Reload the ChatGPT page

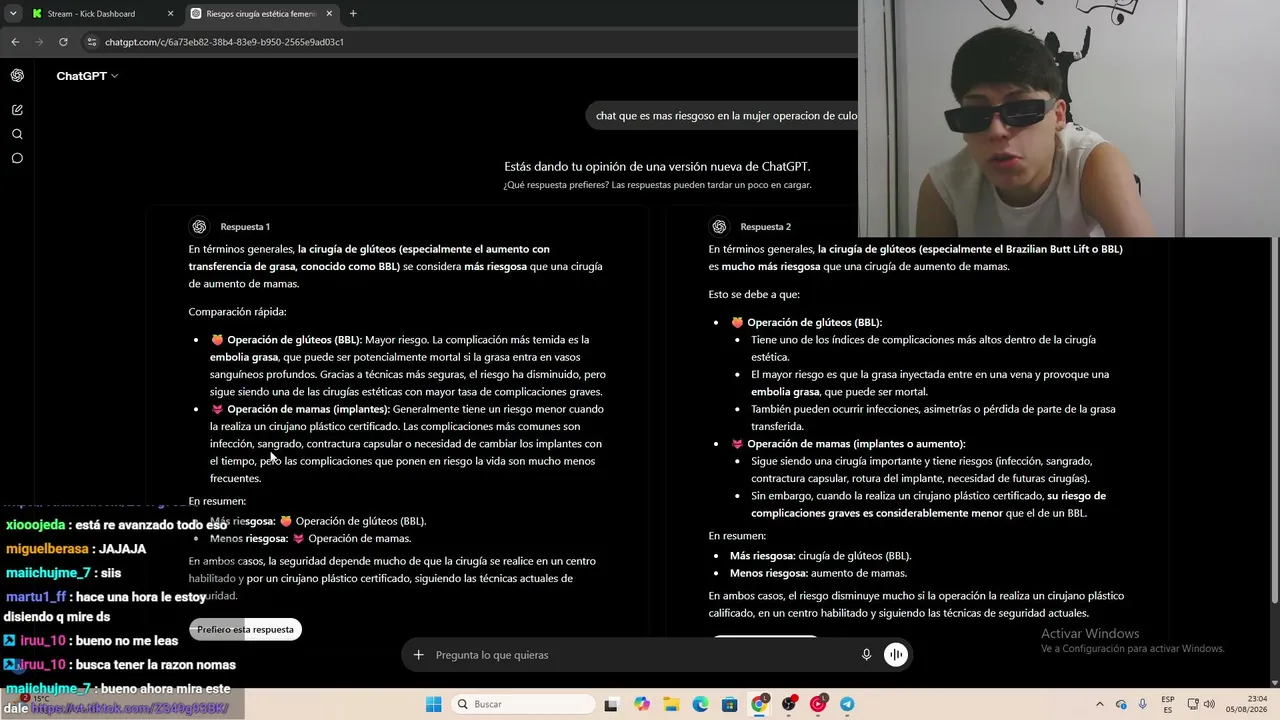pos(63,42)
